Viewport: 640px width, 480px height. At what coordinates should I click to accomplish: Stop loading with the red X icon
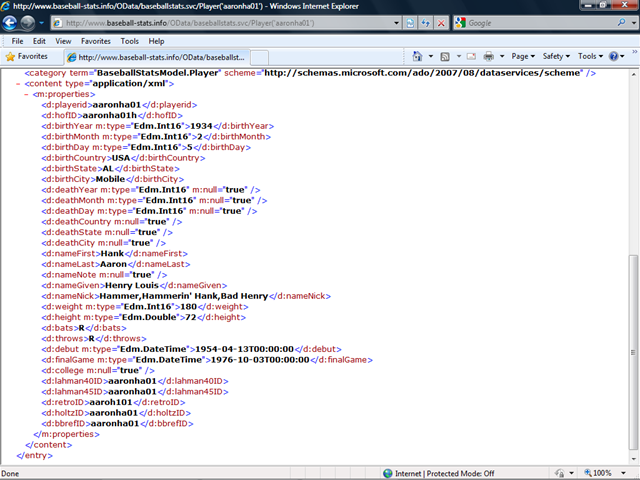pos(441,23)
